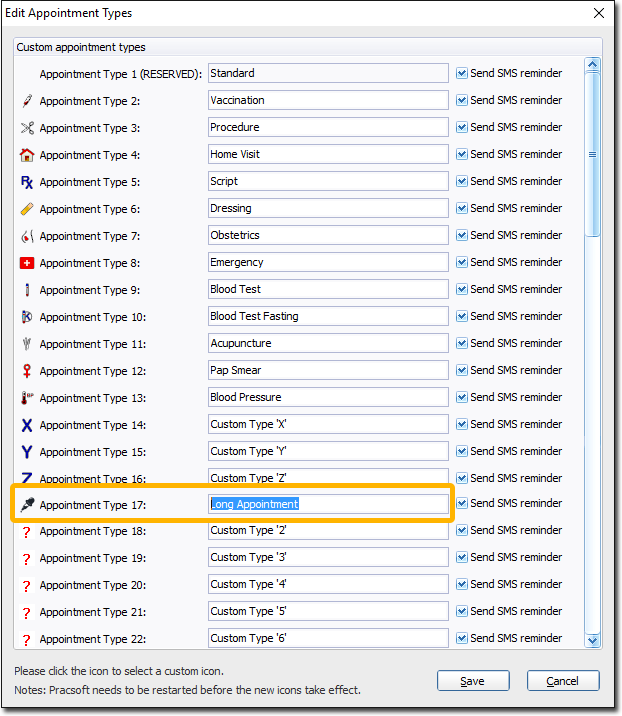Close the Edit Appointment Types dialog

599,13
